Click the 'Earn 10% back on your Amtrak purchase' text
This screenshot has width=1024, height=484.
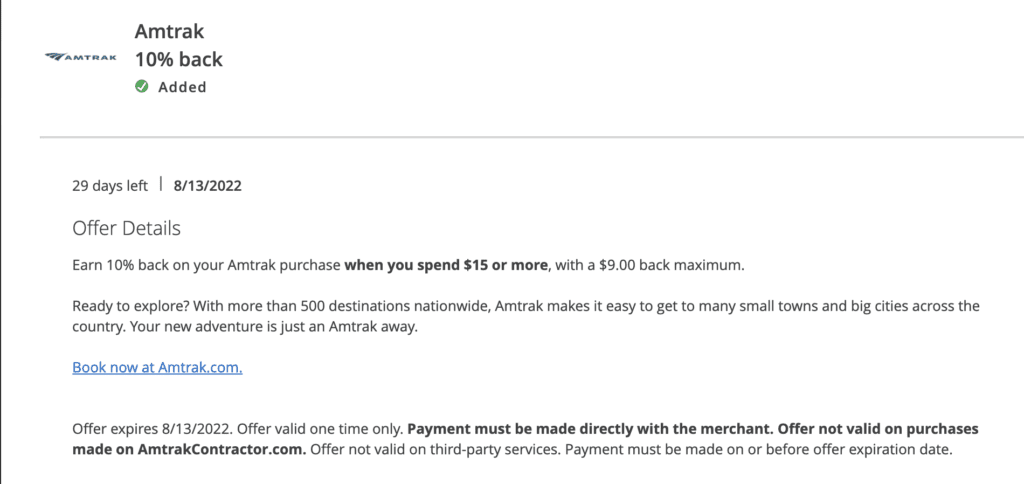click(207, 266)
